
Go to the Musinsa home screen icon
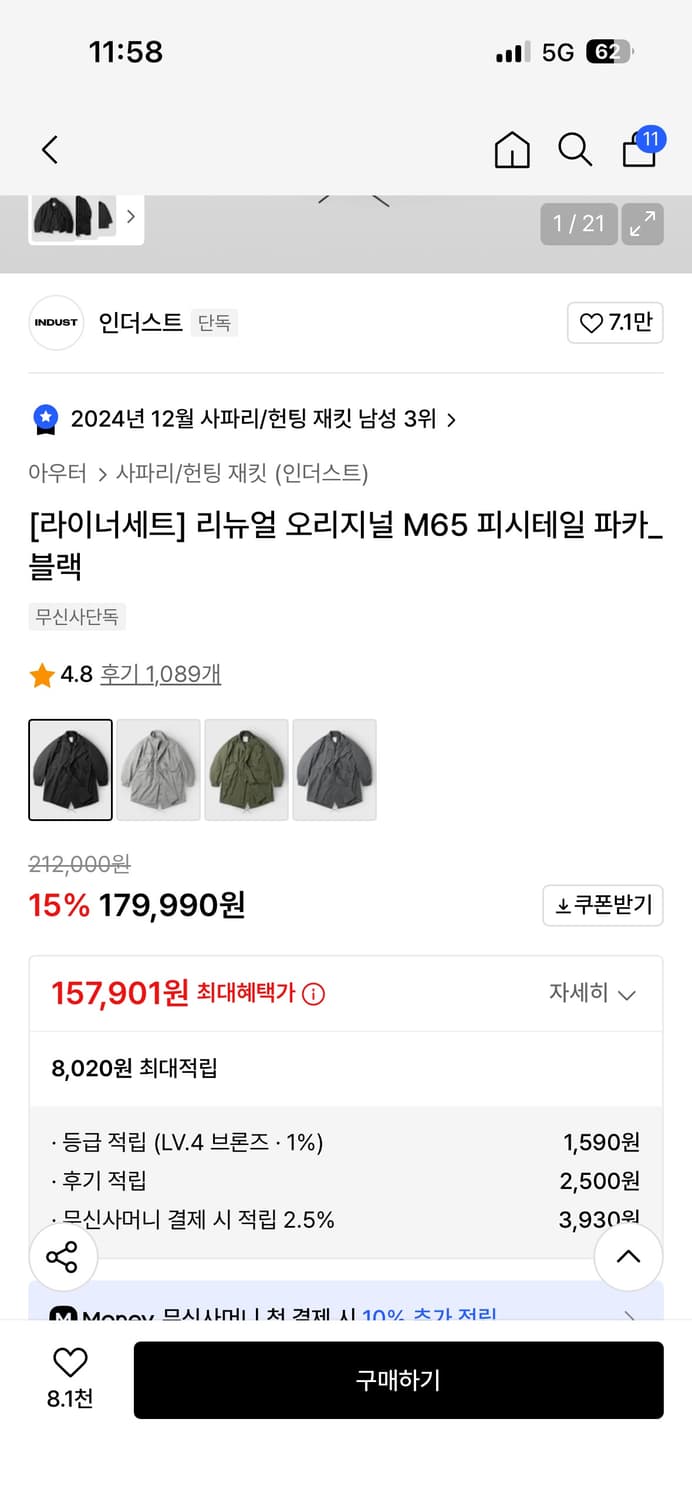point(511,150)
